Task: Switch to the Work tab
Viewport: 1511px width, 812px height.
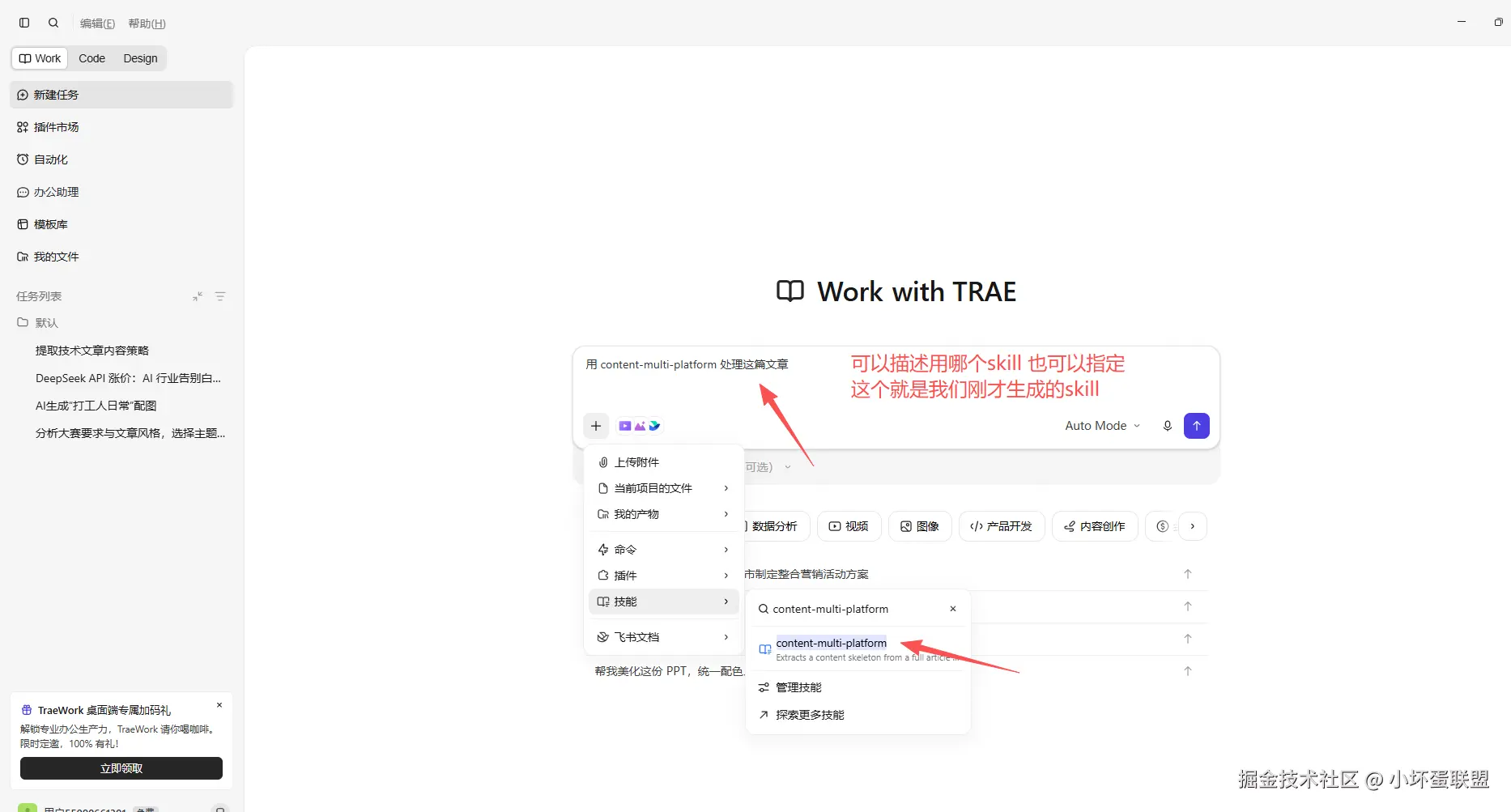Action: click(x=40, y=58)
